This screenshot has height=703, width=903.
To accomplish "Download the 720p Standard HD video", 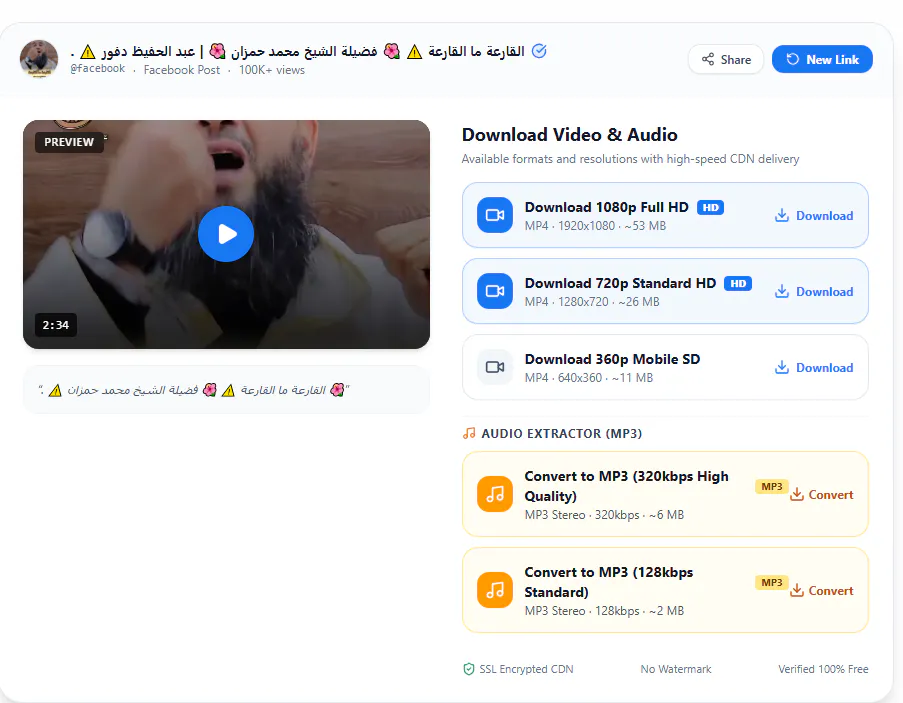I will pos(814,292).
